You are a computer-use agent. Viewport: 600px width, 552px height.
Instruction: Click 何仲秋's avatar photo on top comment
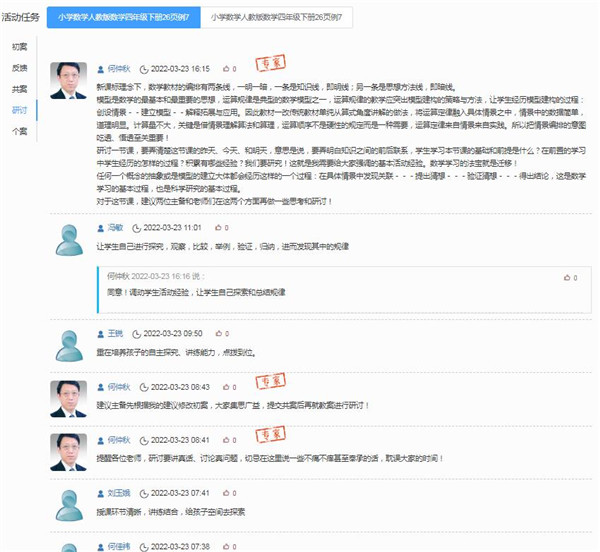68,81
